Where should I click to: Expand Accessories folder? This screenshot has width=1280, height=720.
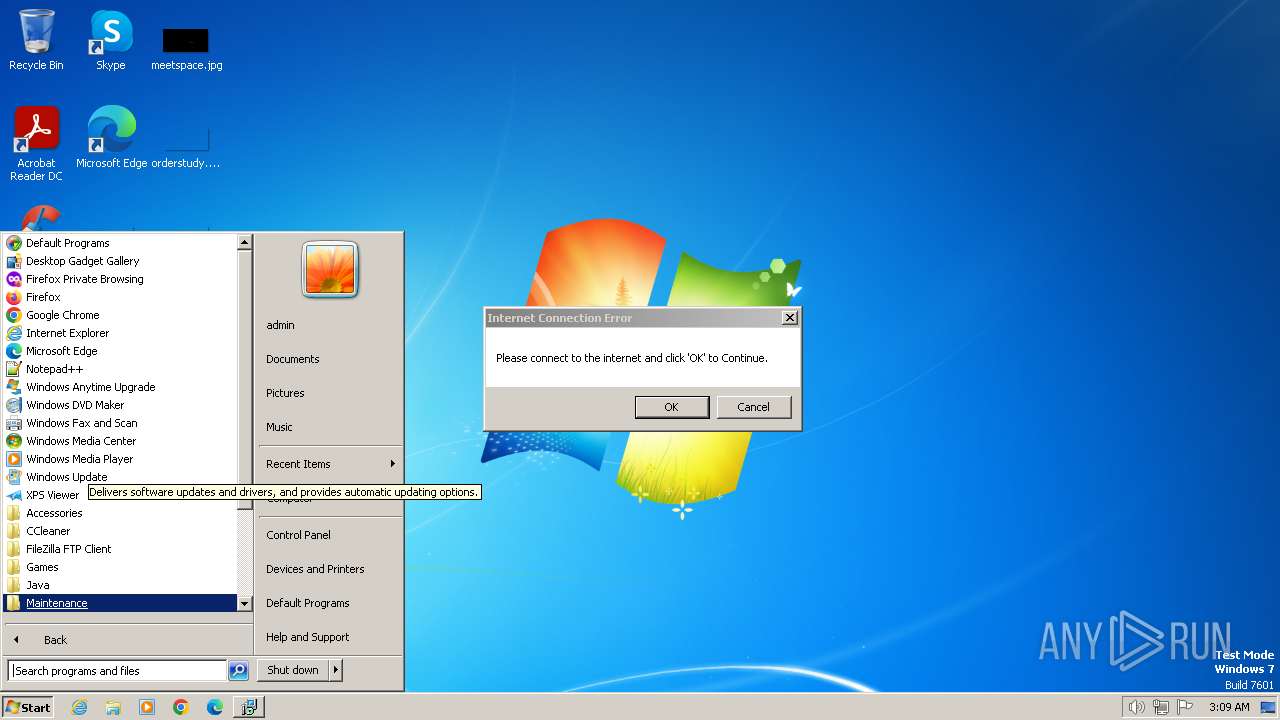(120, 513)
